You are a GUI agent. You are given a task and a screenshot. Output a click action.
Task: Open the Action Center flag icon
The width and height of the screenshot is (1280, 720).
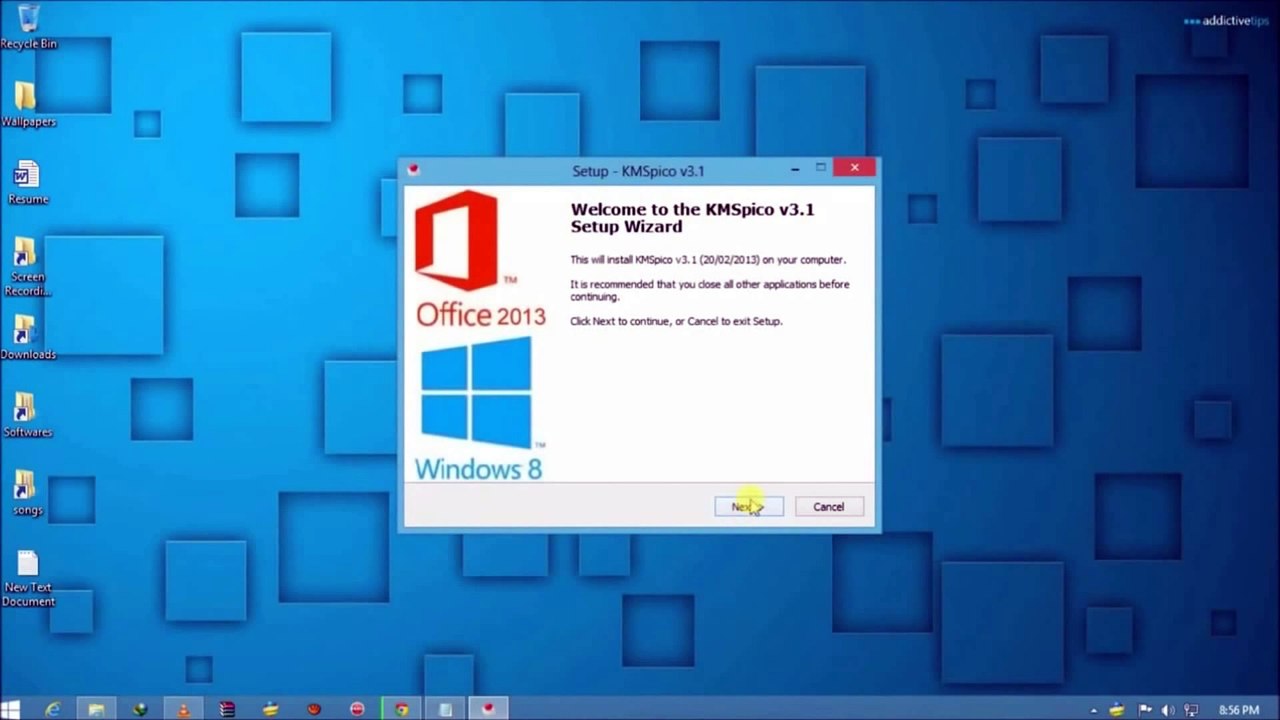(1146, 711)
